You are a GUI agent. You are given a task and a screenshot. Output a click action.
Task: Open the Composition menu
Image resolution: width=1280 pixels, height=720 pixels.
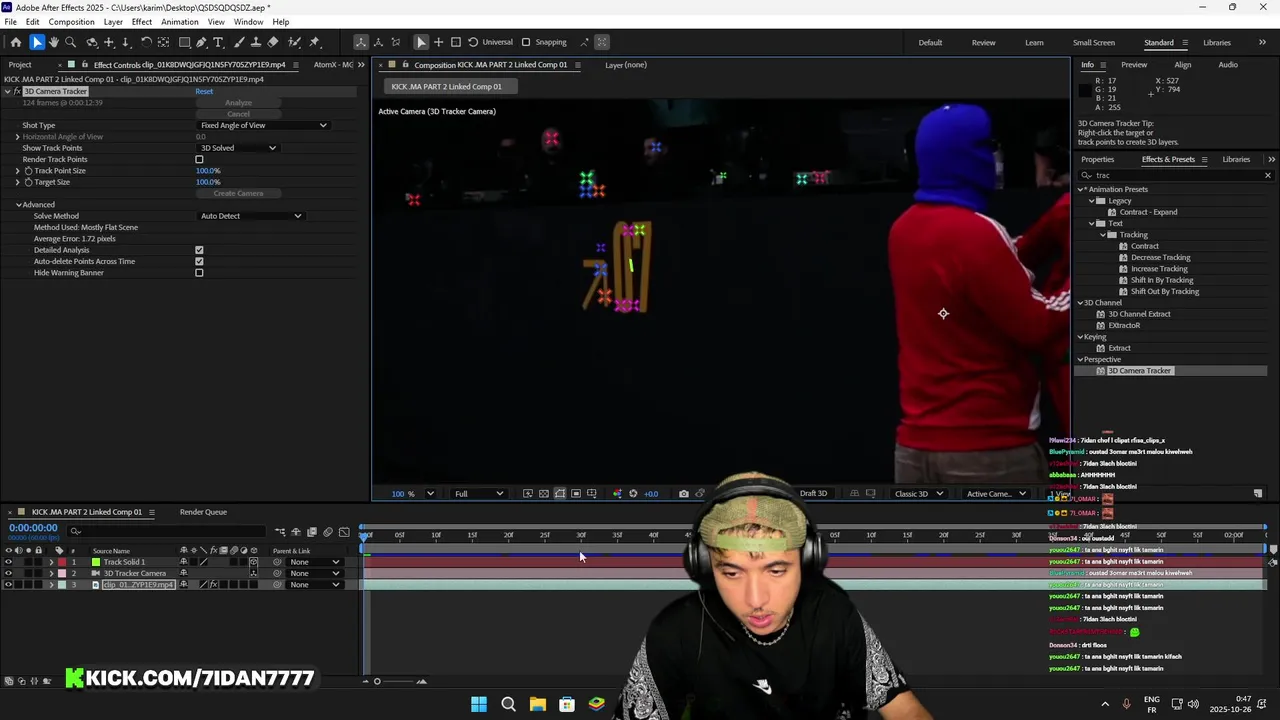click(71, 22)
